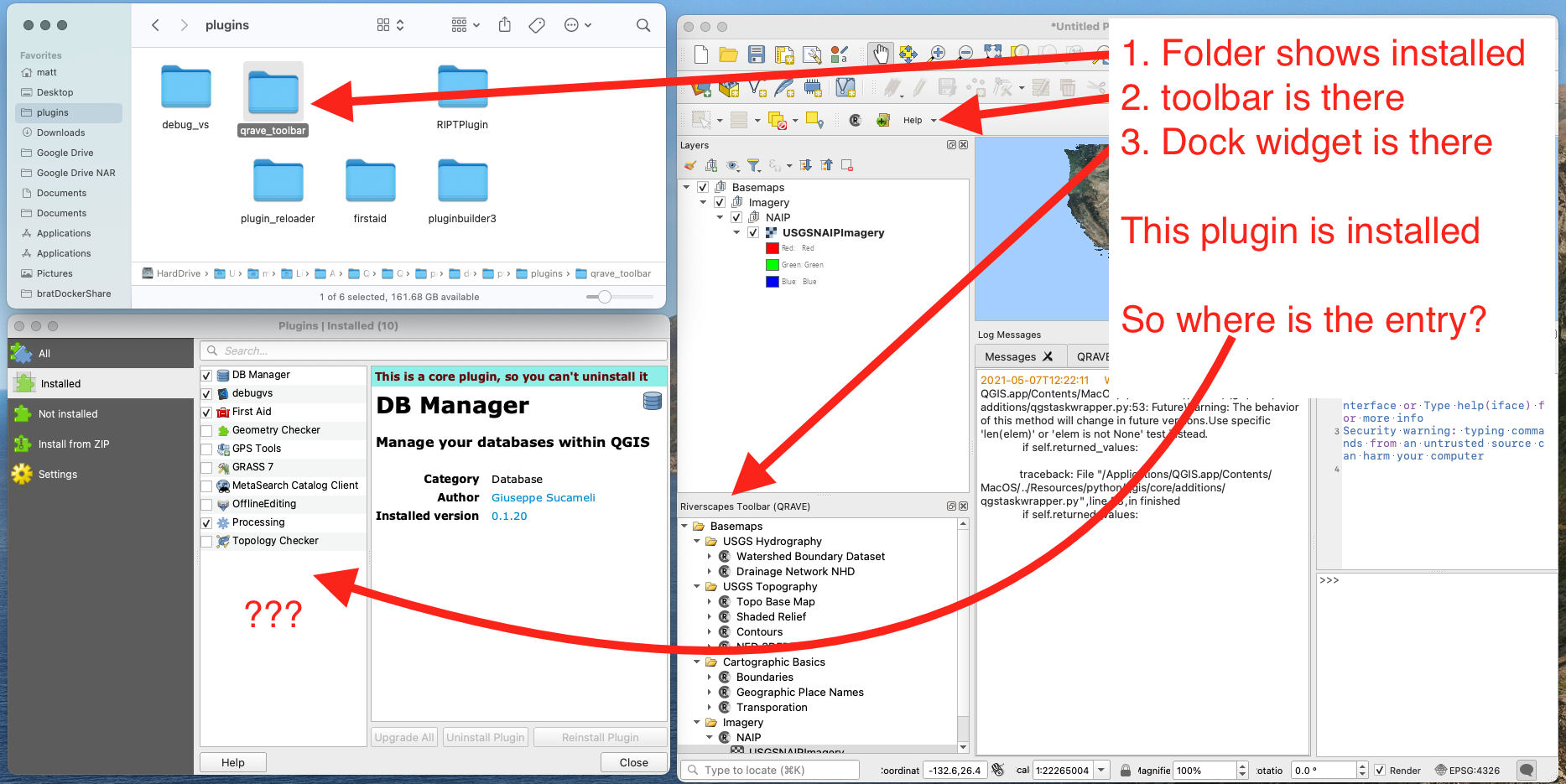Click the red swatch under USGSNAIPImagery
The height and width of the screenshot is (784, 1566).
pyautogui.click(x=773, y=247)
